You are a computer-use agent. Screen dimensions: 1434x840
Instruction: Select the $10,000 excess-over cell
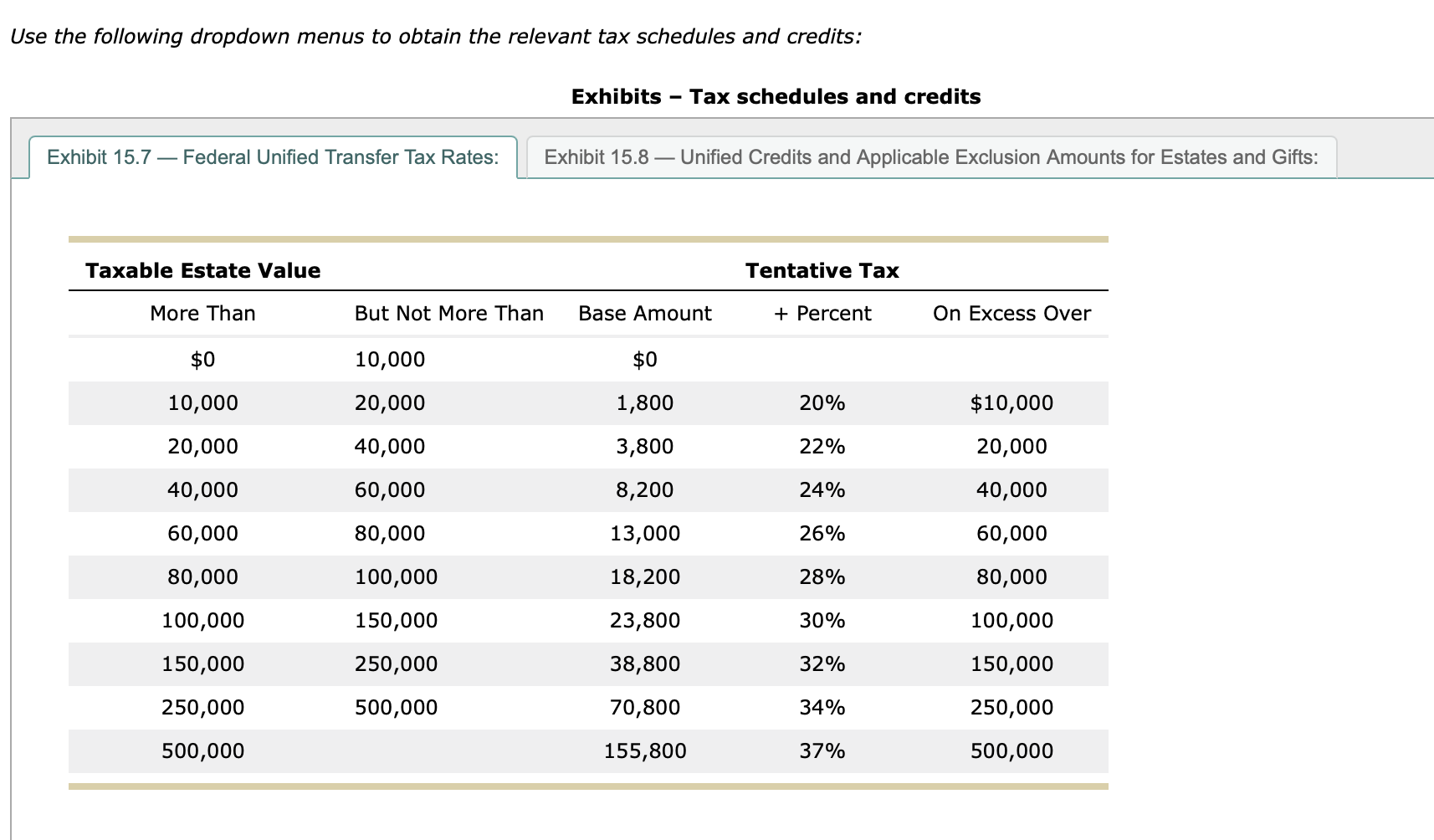(x=1012, y=402)
